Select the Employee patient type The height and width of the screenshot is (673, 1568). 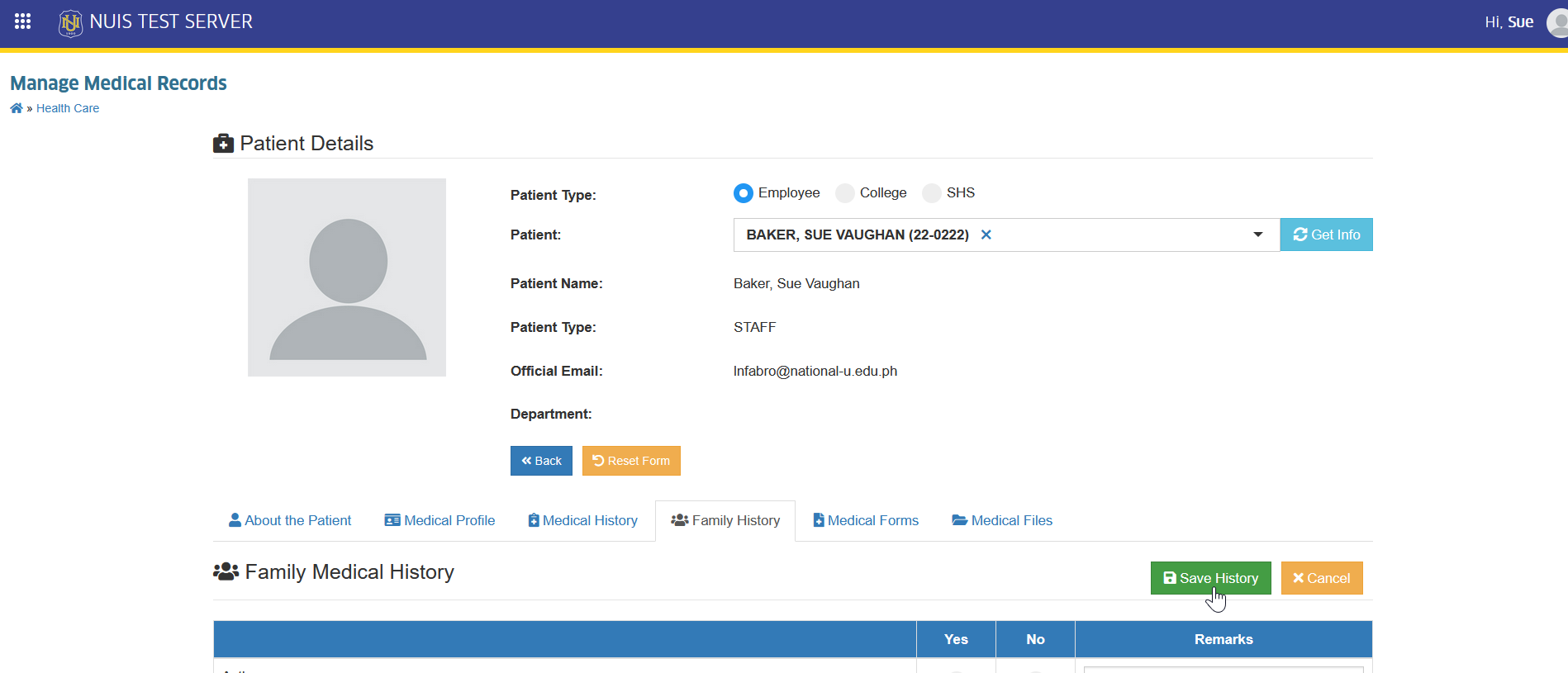[x=744, y=193]
